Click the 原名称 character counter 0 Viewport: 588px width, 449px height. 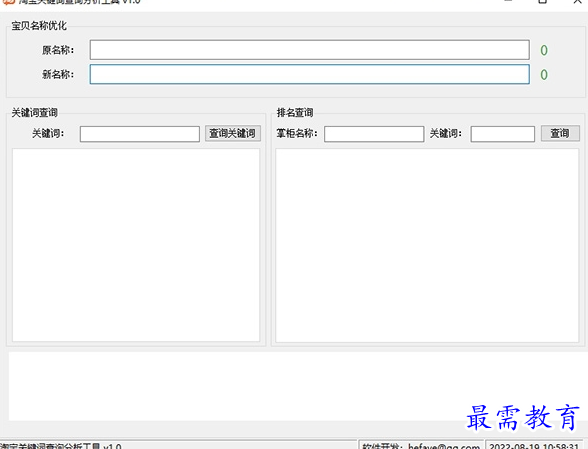(x=544, y=50)
